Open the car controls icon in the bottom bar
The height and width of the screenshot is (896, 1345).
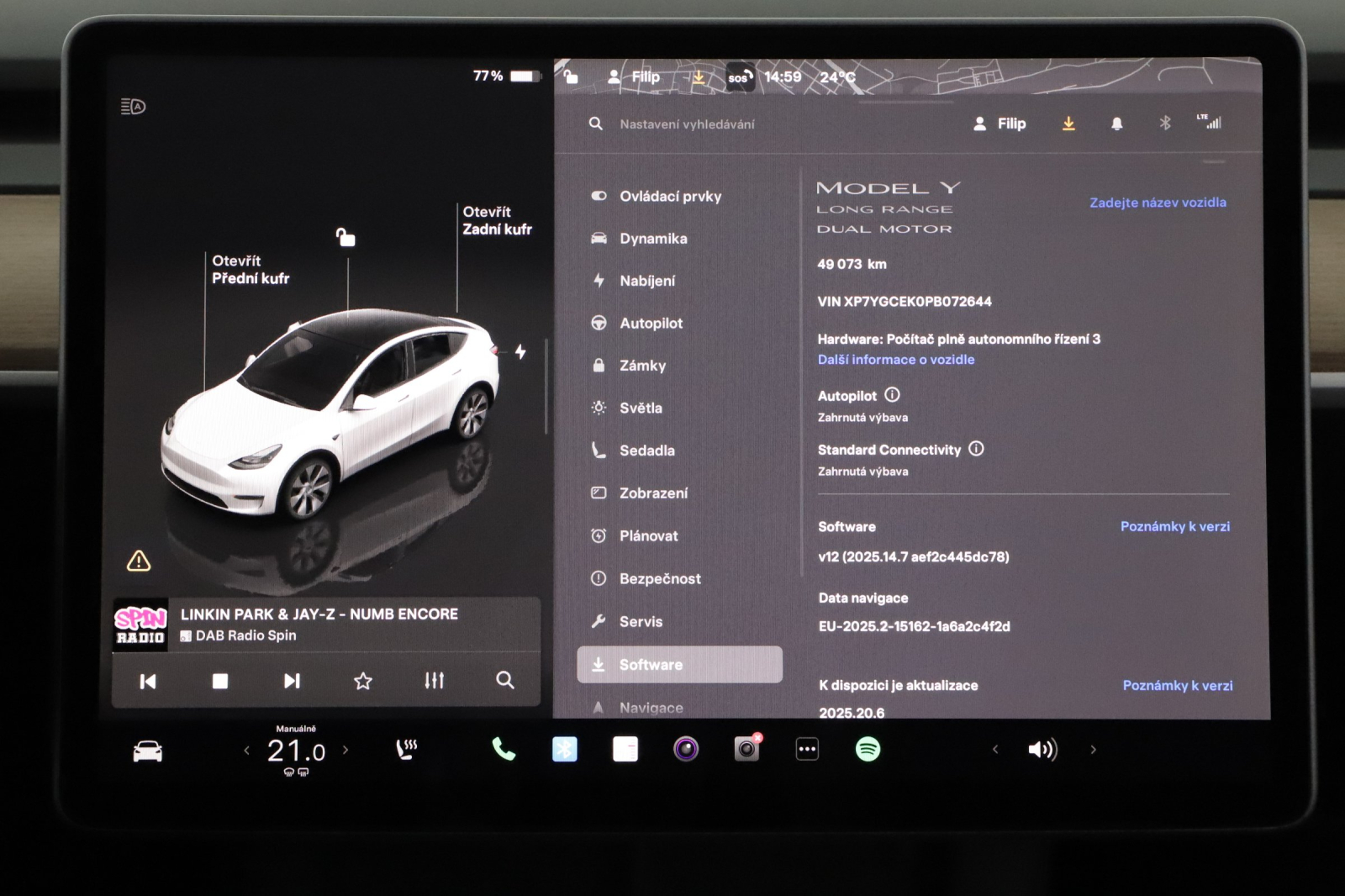[148, 751]
